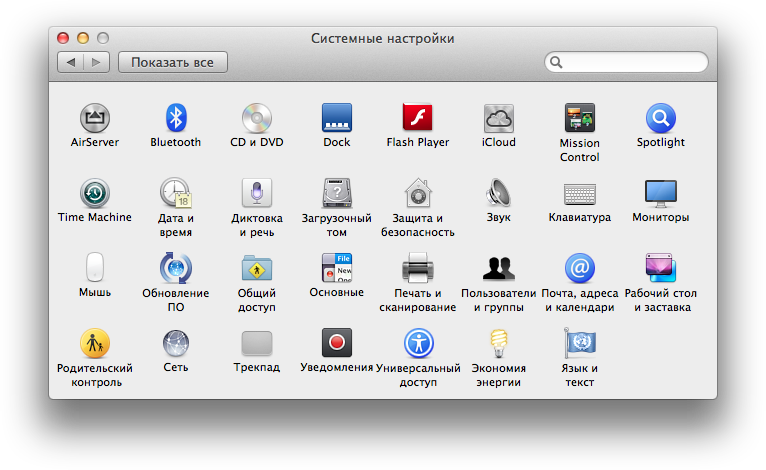
Task: Open Трекпад trackpad settings
Action: (x=256, y=343)
